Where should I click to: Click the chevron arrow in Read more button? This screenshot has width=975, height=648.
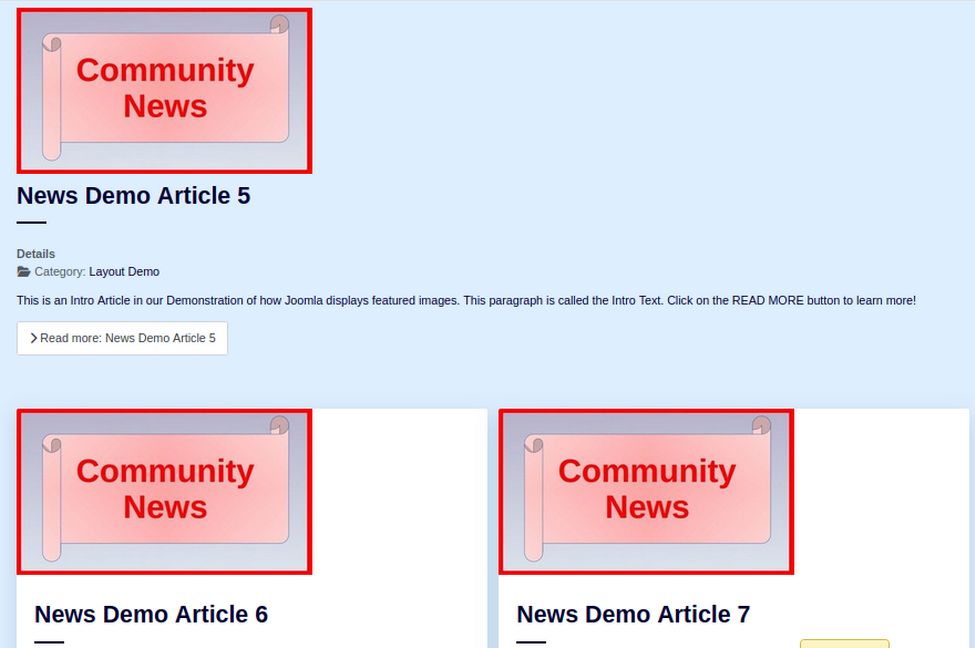[33, 338]
